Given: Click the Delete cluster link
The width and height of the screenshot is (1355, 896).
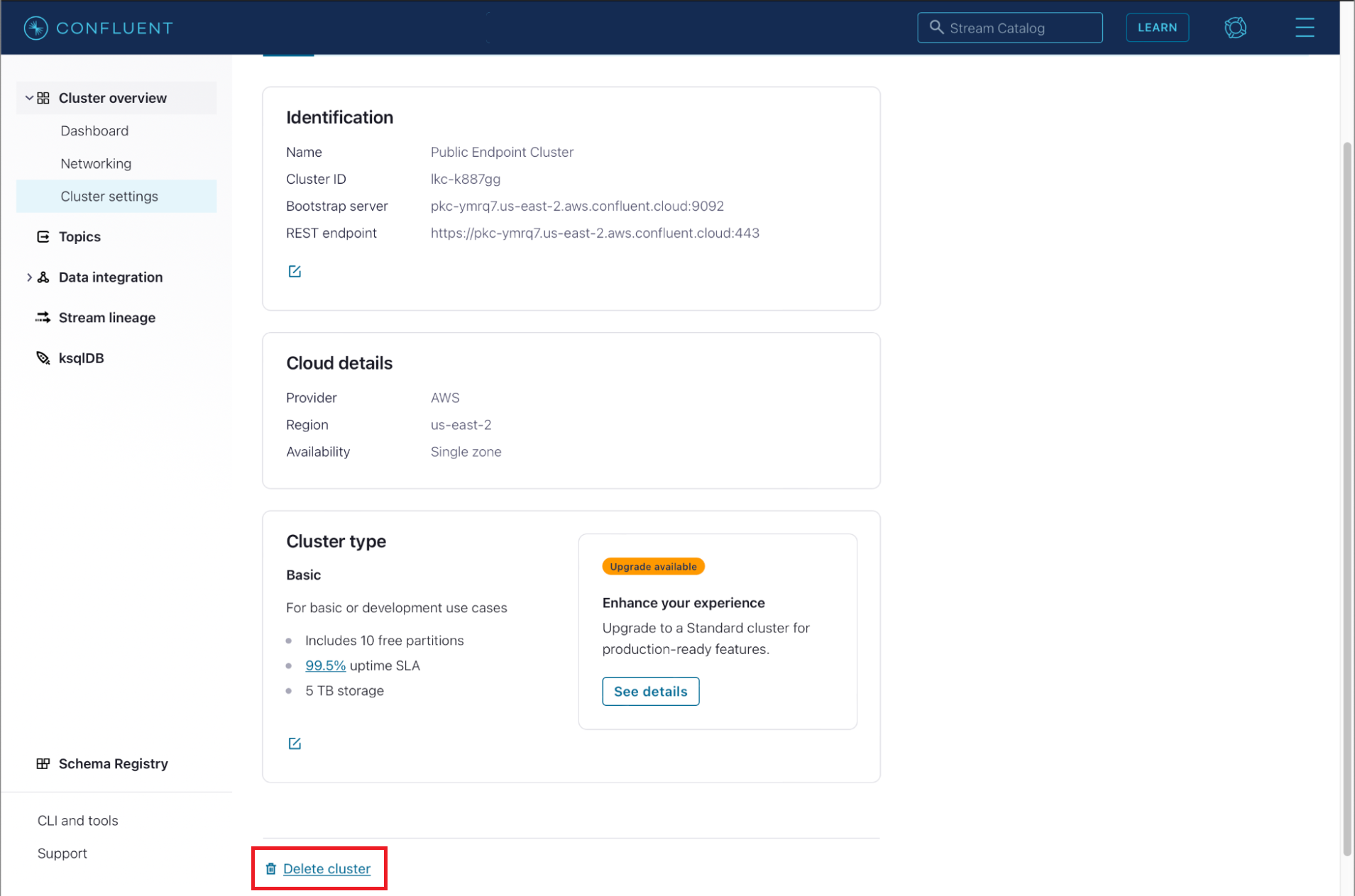Looking at the screenshot, I should (x=327, y=869).
